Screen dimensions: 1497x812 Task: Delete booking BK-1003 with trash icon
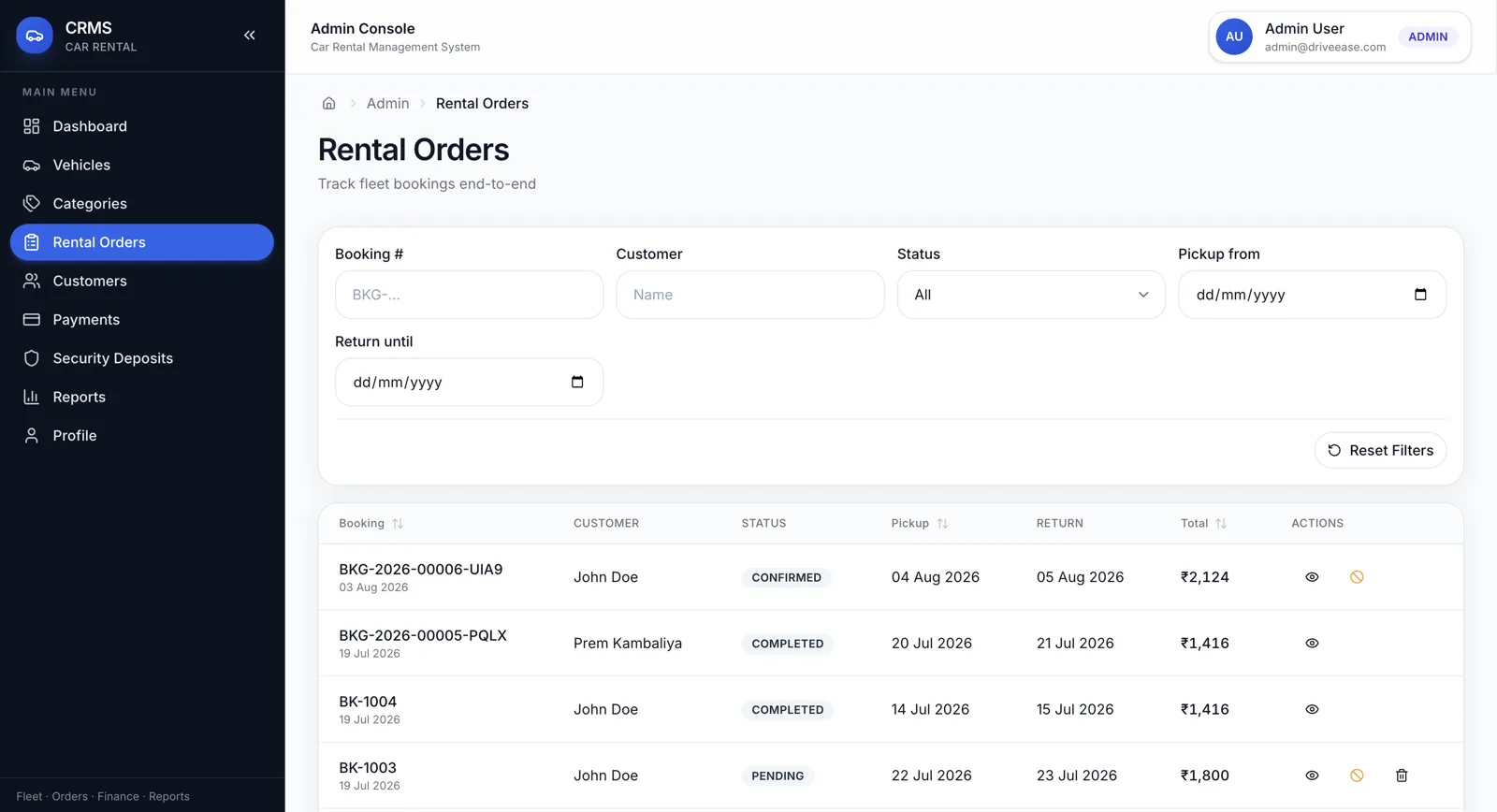1402,776
